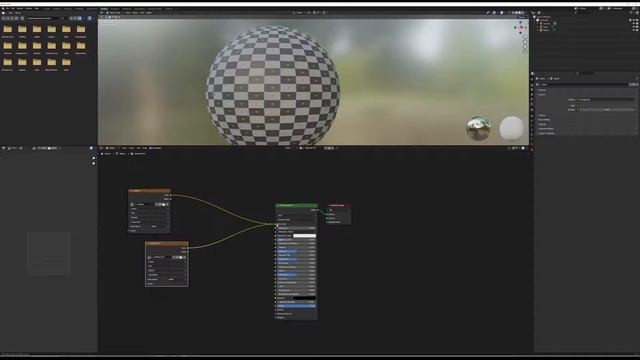
Task: Click the image browse icon in upper Image Texture node
Action: [132, 204]
